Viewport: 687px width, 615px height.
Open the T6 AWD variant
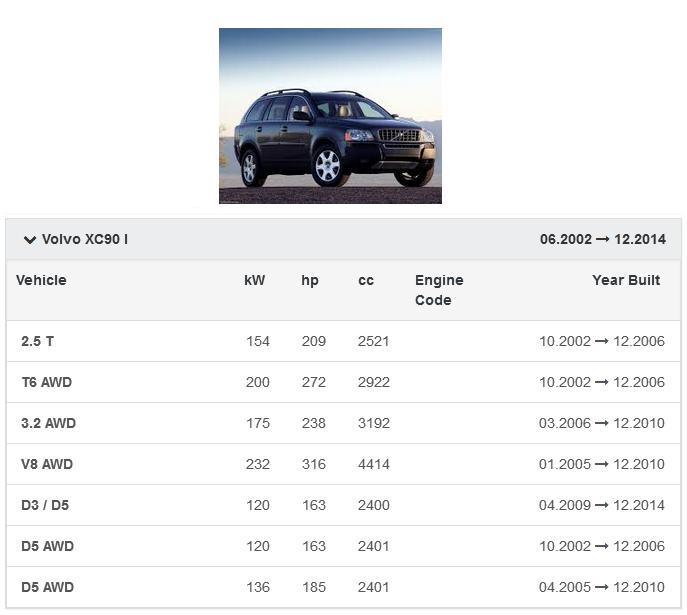[x=47, y=382]
